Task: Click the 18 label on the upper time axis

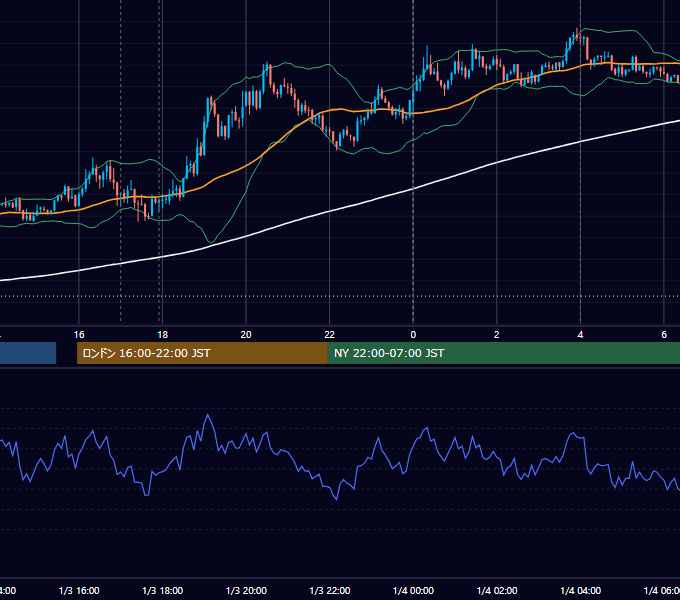Action: (x=162, y=335)
